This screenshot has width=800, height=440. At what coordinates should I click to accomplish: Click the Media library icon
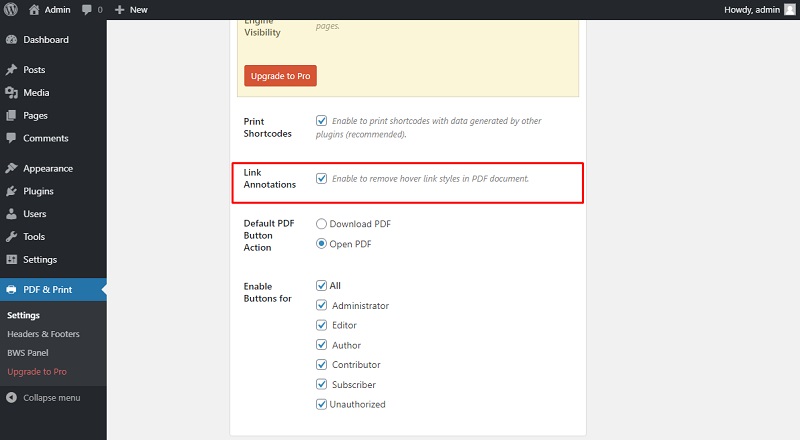click(x=11, y=92)
